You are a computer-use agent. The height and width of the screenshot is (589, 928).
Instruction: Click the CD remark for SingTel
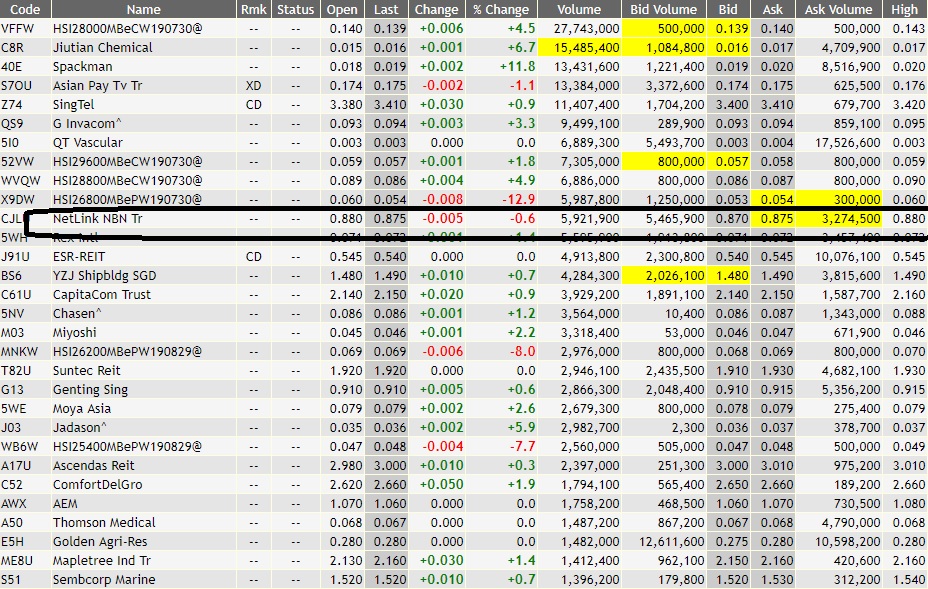[253, 105]
